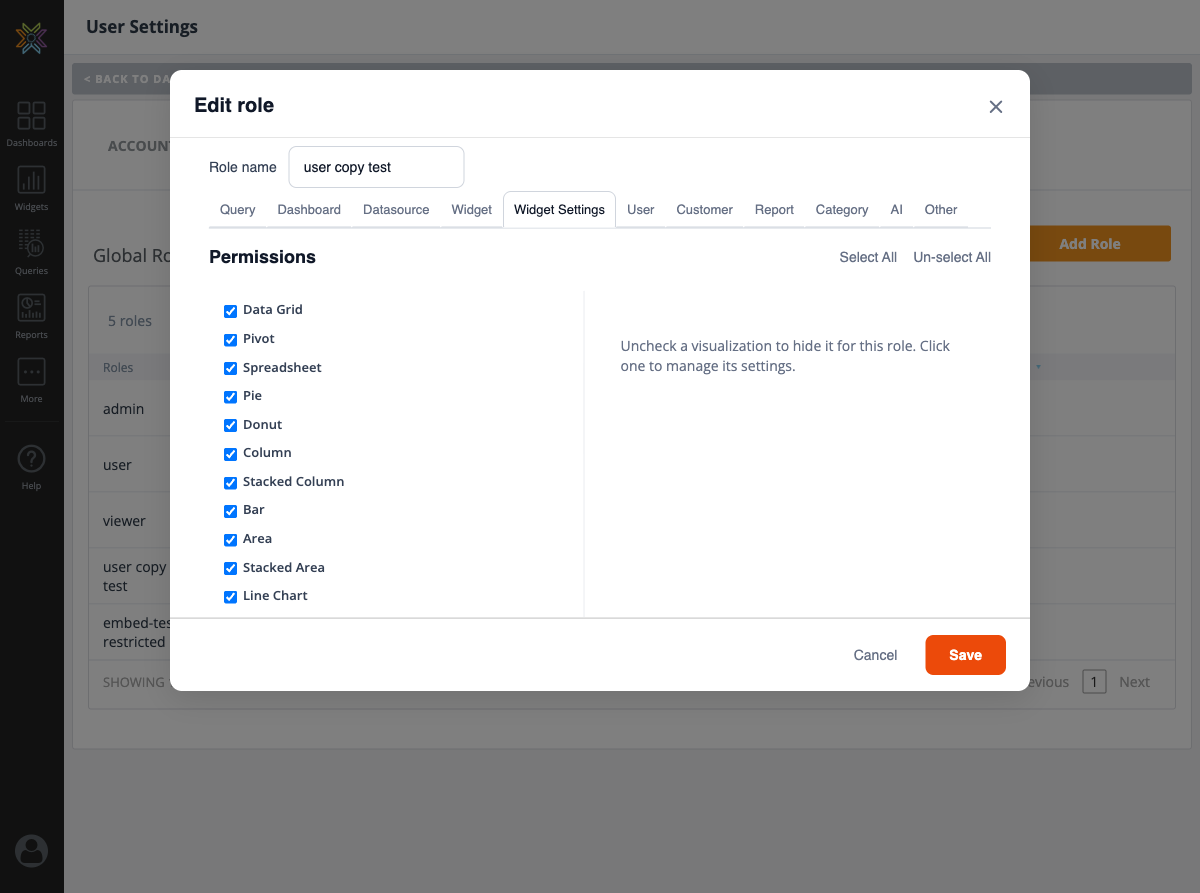Click the Cancel button
This screenshot has height=893, width=1200.
(x=875, y=655)
